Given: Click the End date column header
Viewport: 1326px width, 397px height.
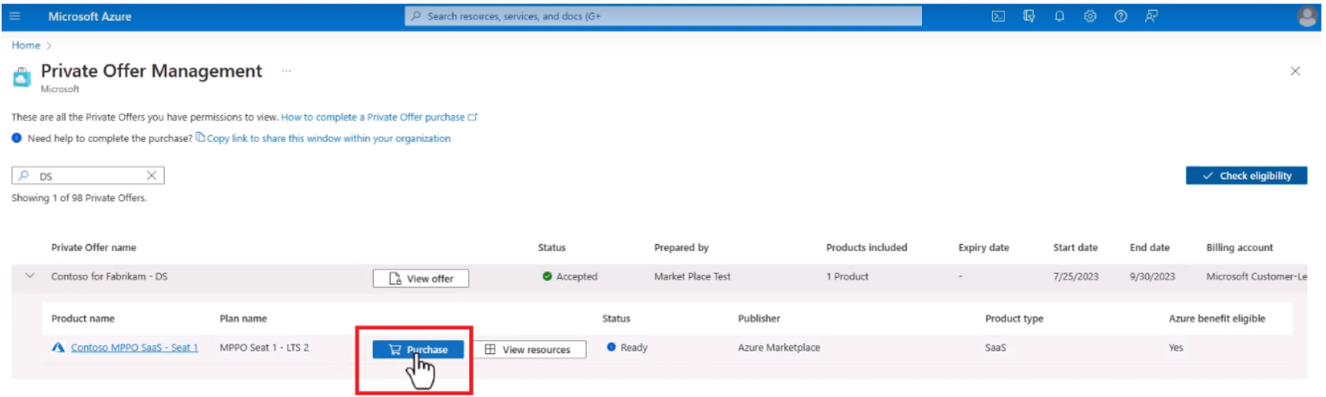Looking at the screenshot, I should click(1150, 247).
